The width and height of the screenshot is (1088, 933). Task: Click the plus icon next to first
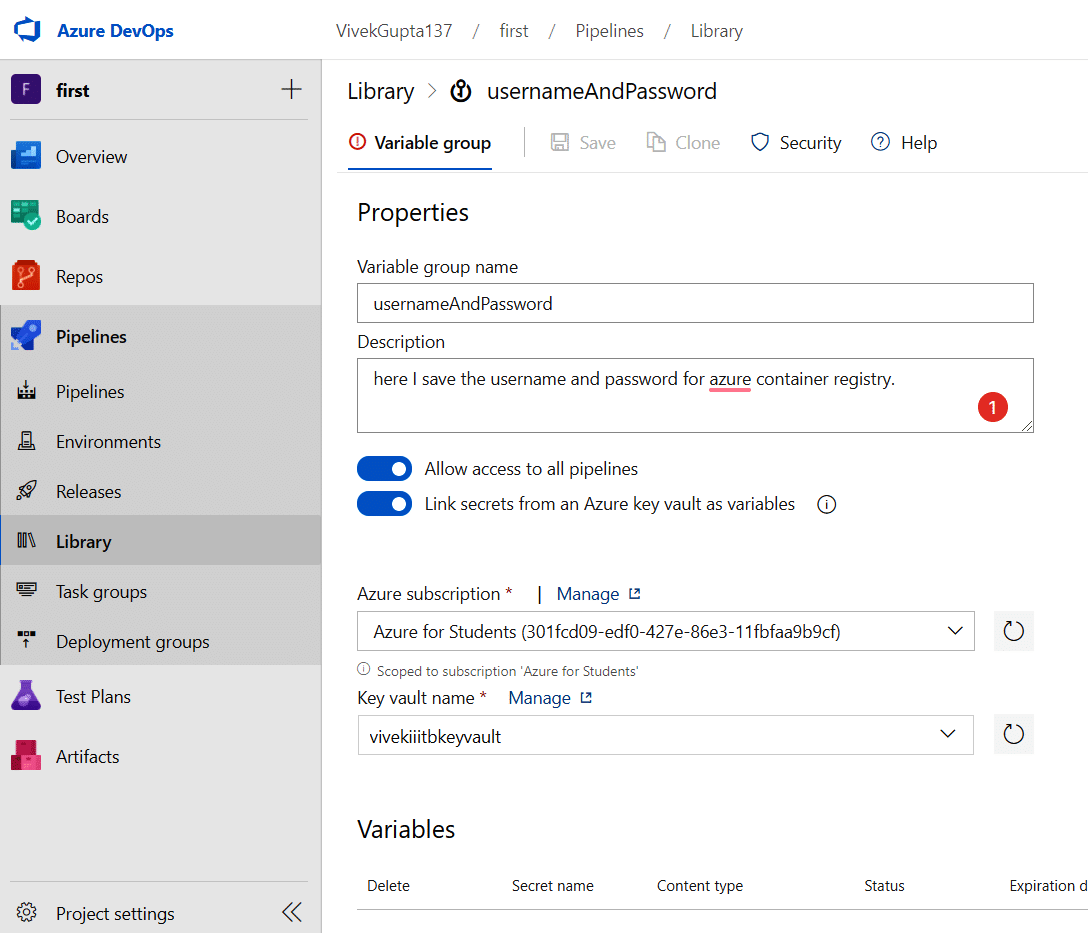[x=291, y=90]
